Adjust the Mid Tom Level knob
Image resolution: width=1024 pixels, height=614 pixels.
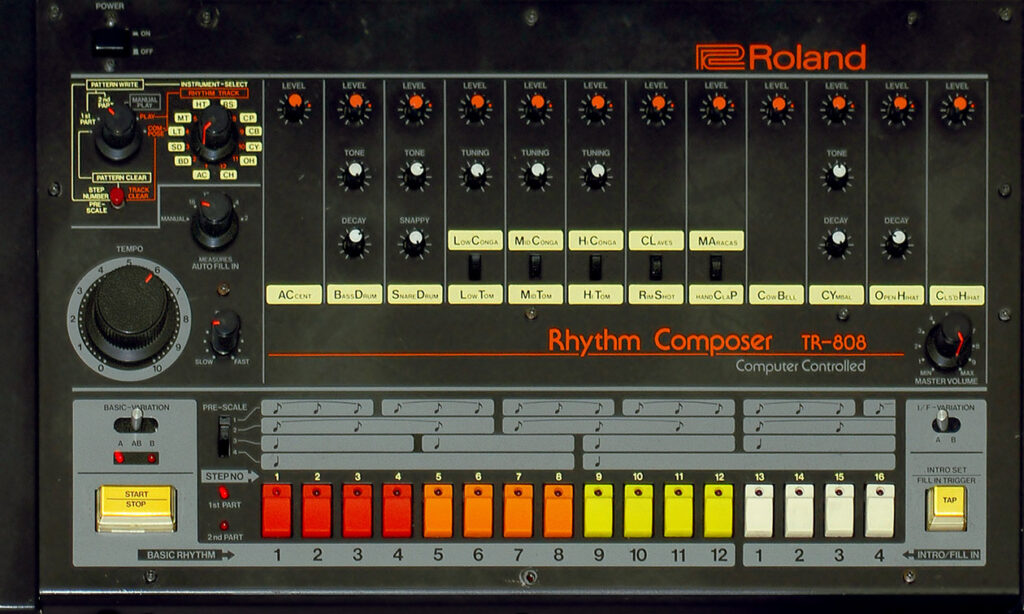[536, 107]
